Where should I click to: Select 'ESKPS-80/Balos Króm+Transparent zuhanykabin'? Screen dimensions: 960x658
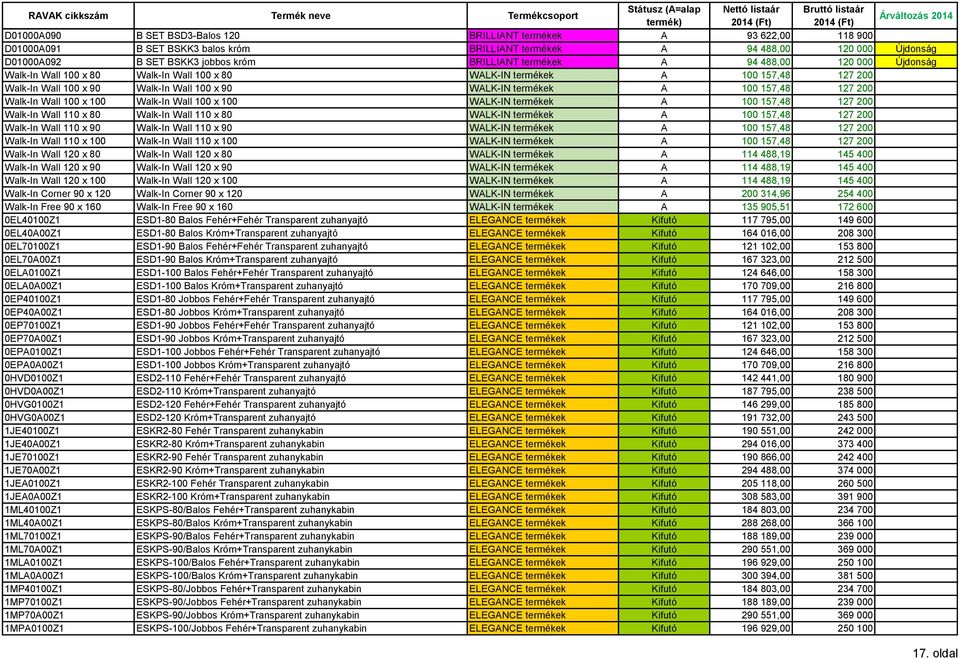click(244, 523)
